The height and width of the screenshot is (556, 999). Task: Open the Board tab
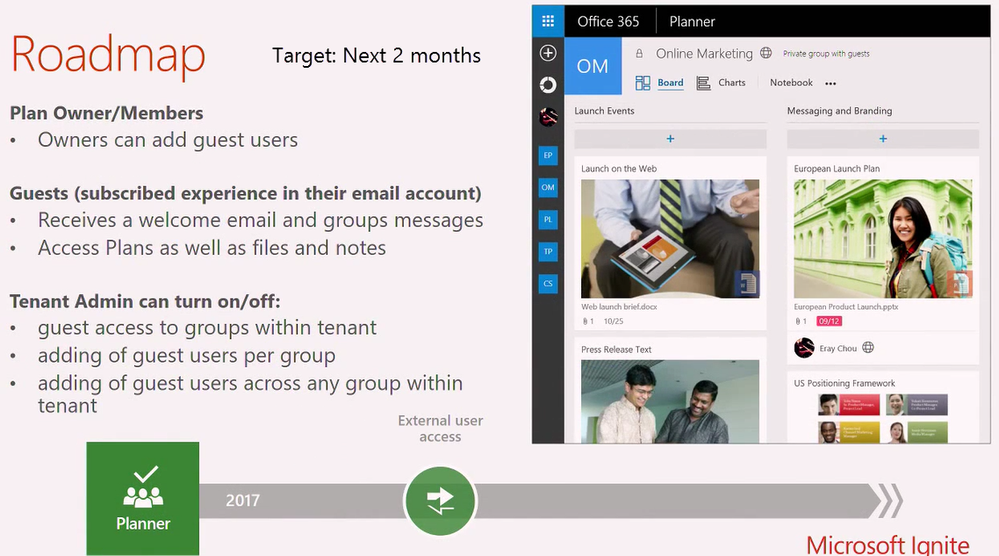(670, 83)
